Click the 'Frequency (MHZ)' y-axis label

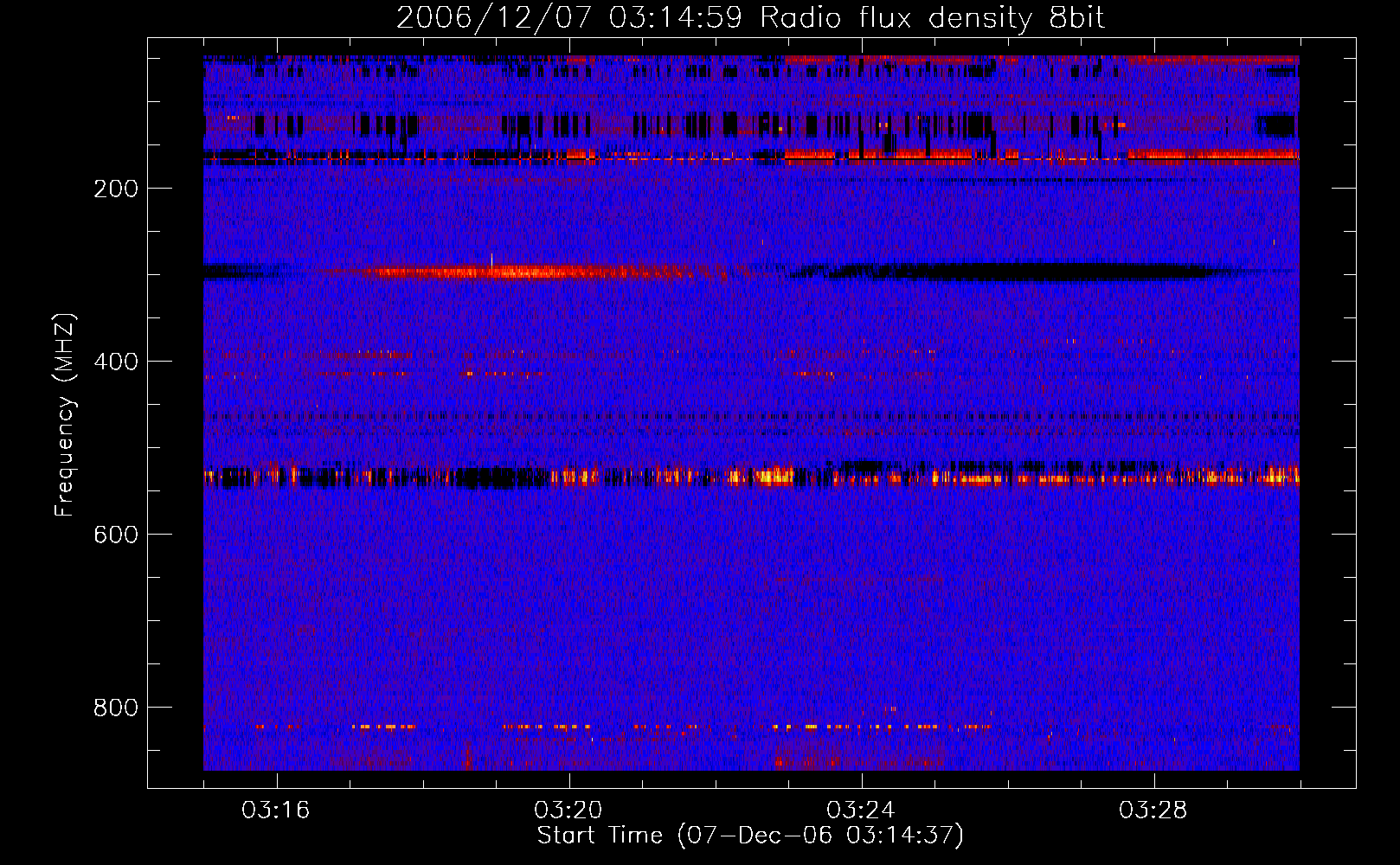(x=64, y=415)
